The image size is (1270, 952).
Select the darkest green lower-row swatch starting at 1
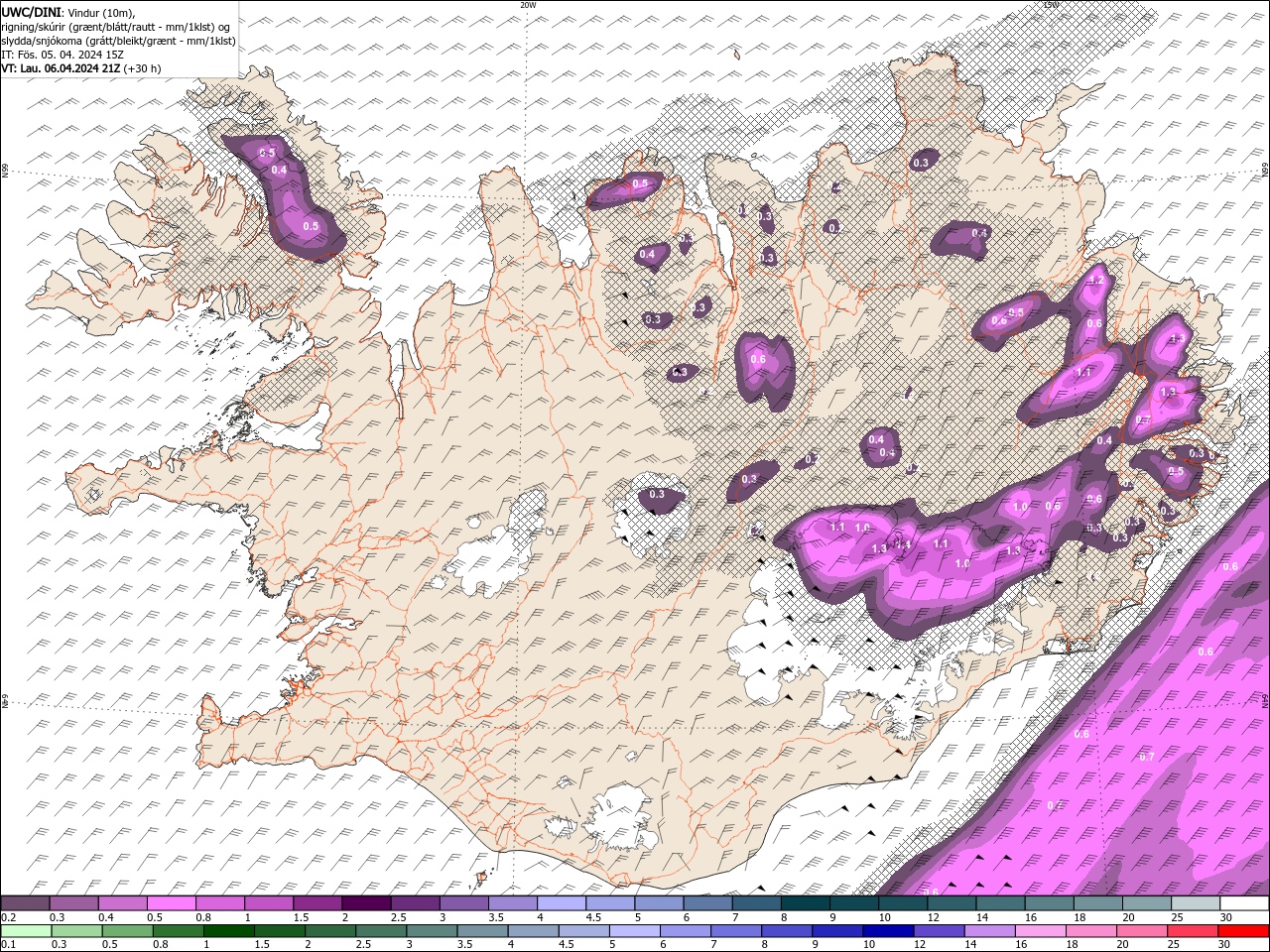coord(229,930)
